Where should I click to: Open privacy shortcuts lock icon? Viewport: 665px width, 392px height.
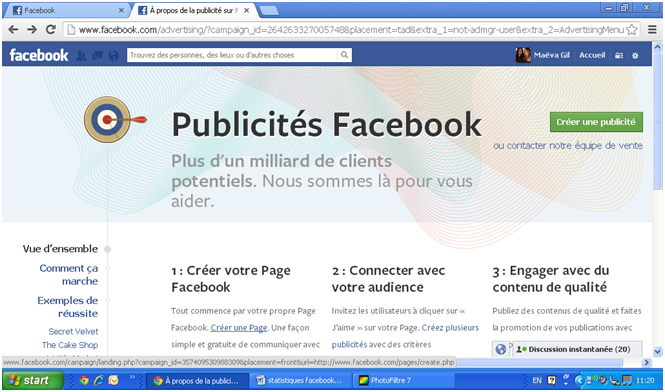pyautogui.click(x=619, y=56)
